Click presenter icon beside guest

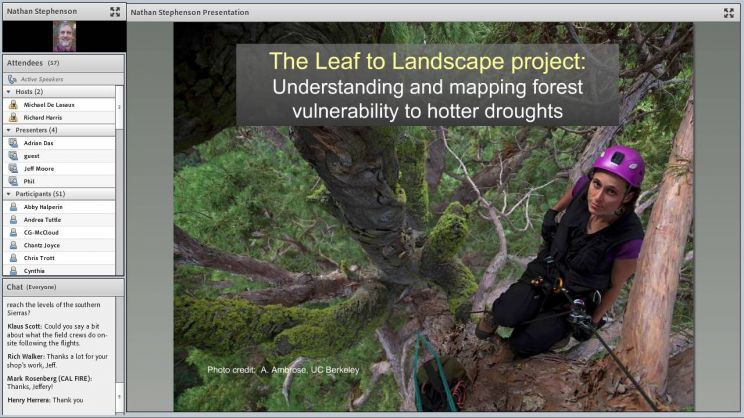13,156
